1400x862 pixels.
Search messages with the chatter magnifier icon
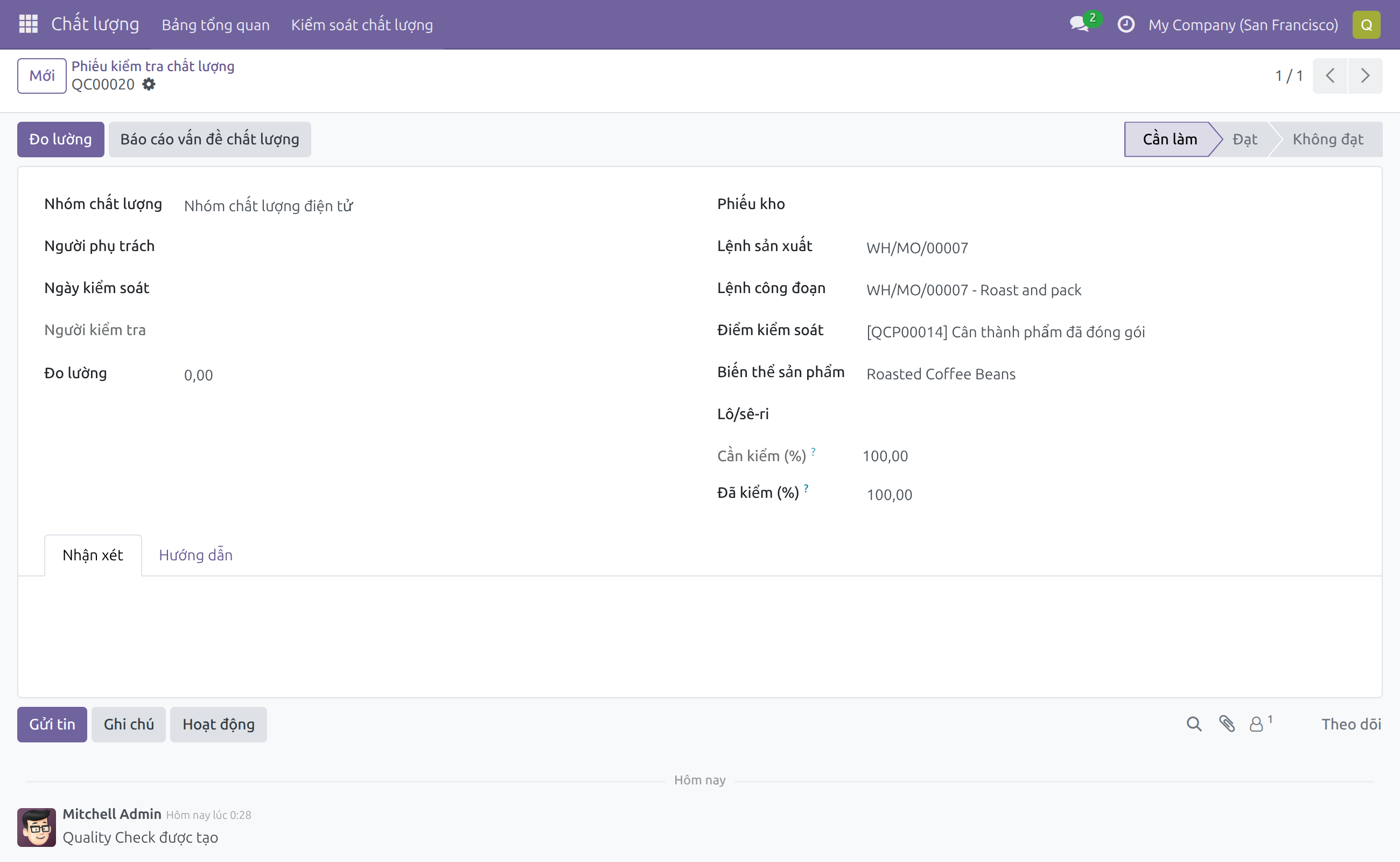pos(1194,724)
